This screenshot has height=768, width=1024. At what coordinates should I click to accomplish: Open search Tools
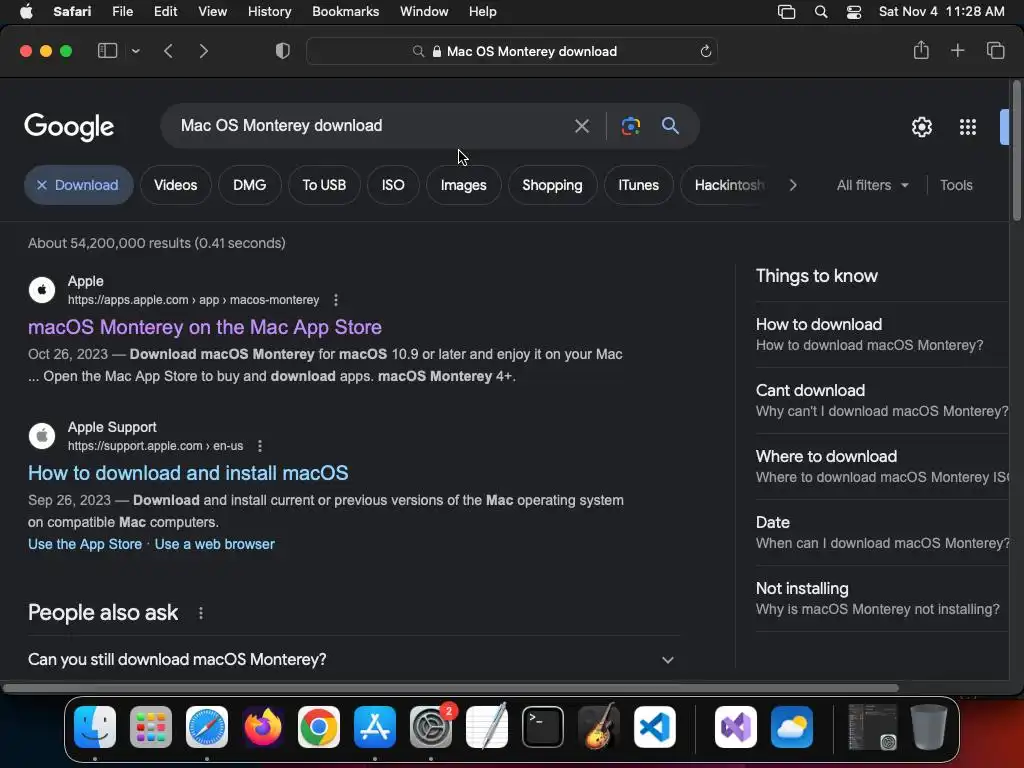(x=956, y=185)
